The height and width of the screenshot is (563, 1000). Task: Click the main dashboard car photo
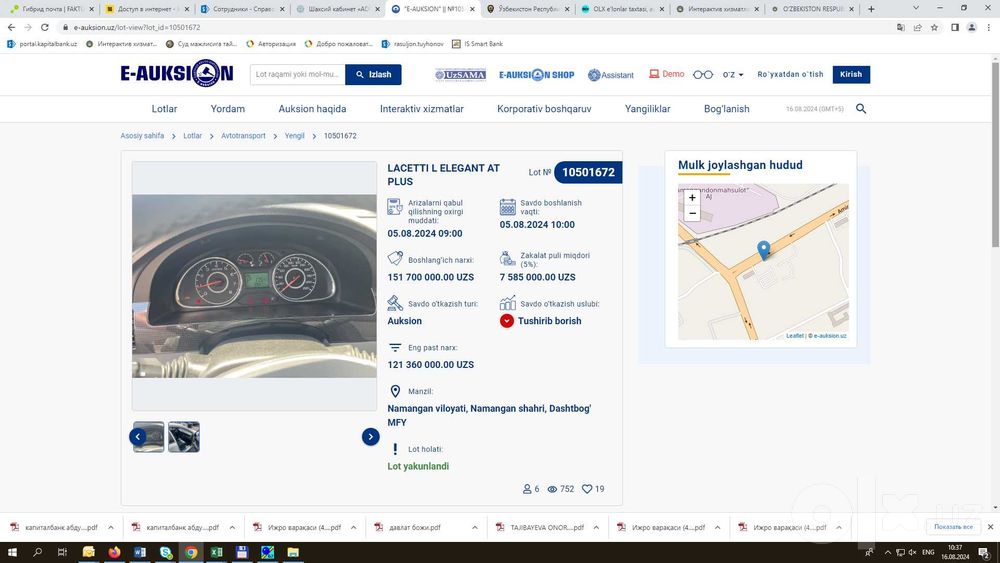tap(254, 286)
